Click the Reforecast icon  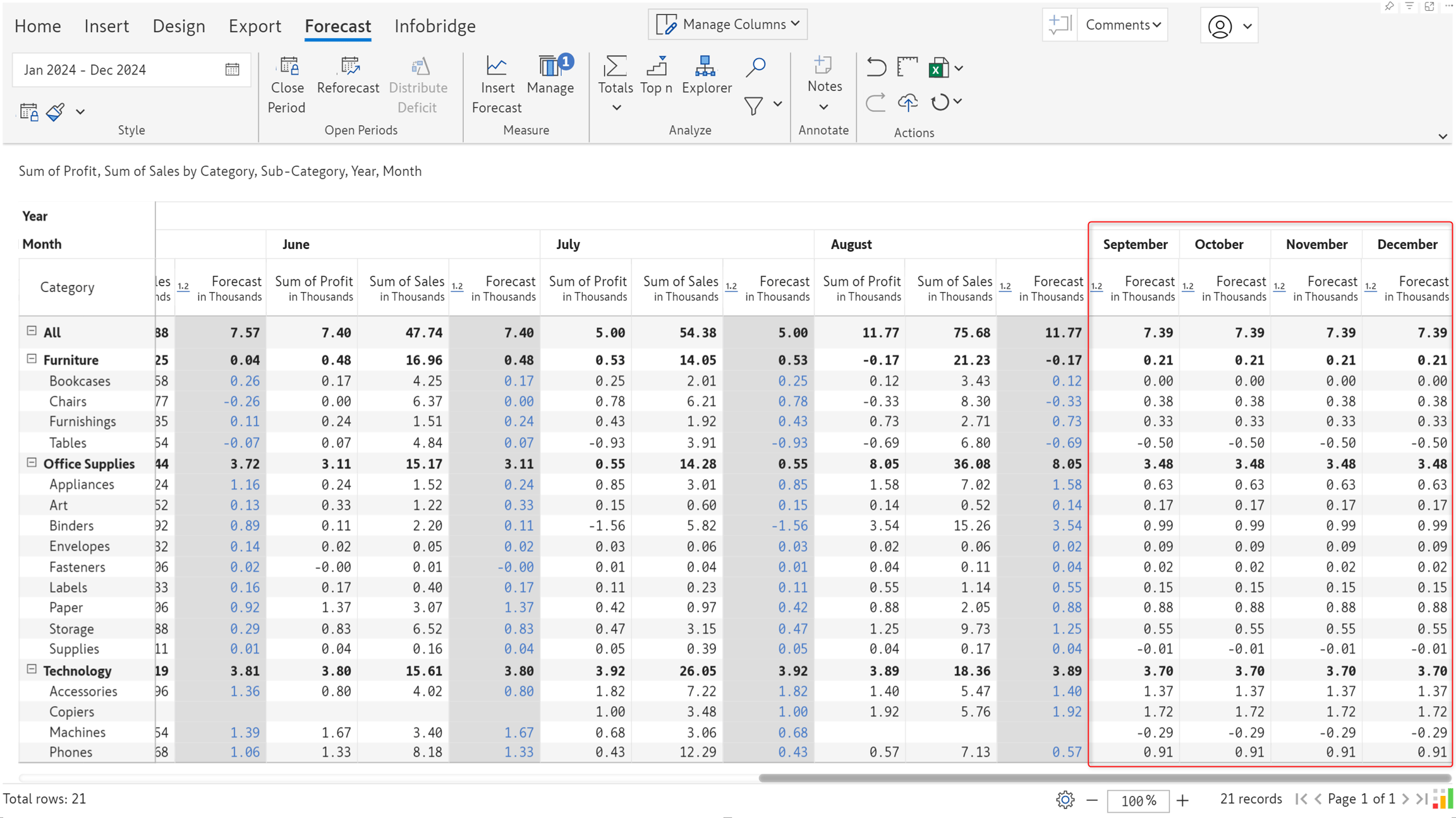(349, 66)
